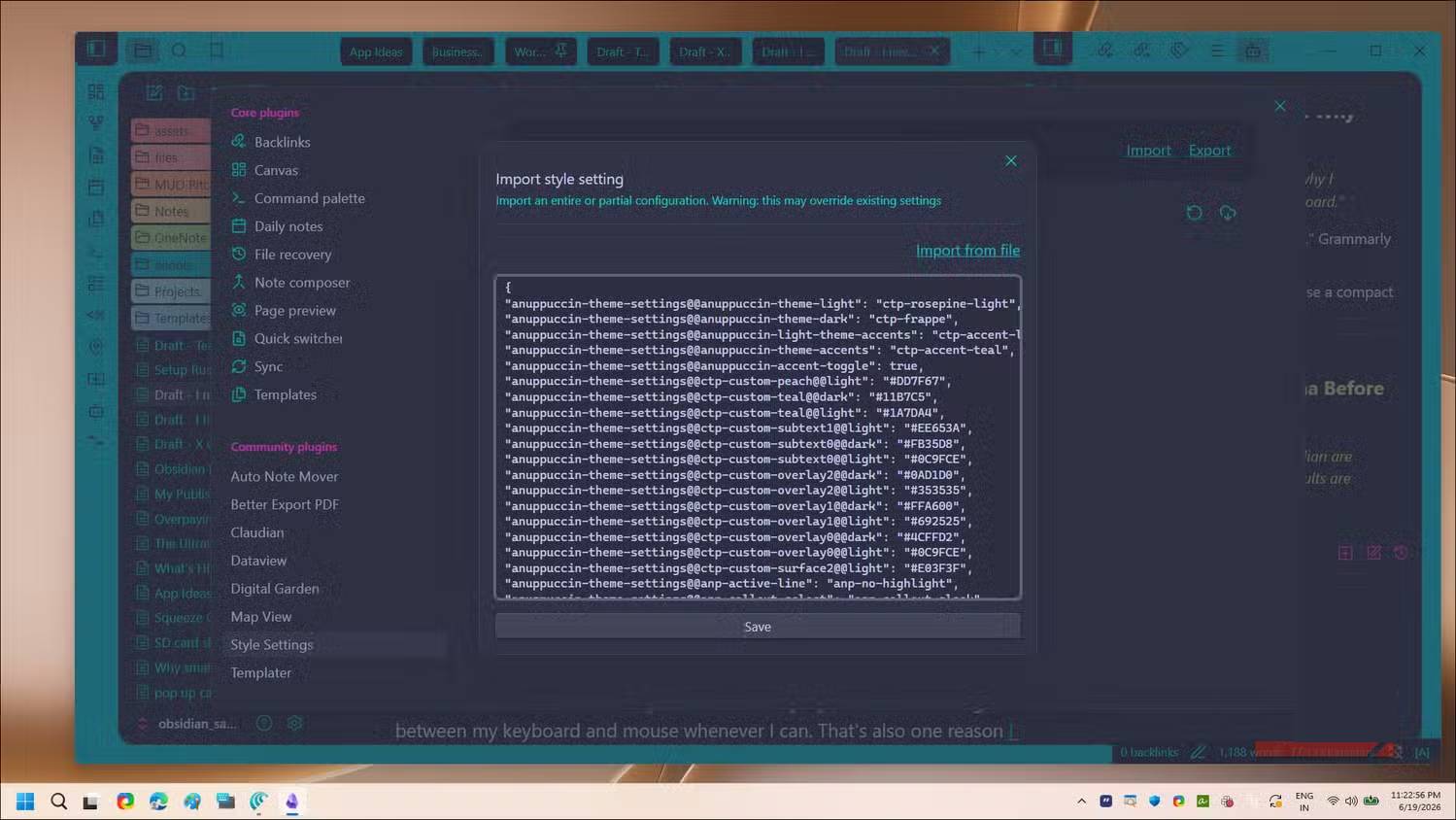This screenshot has width=1456, height=820.
Task: Open Templater plugin settings
Action: pos(260,672)
